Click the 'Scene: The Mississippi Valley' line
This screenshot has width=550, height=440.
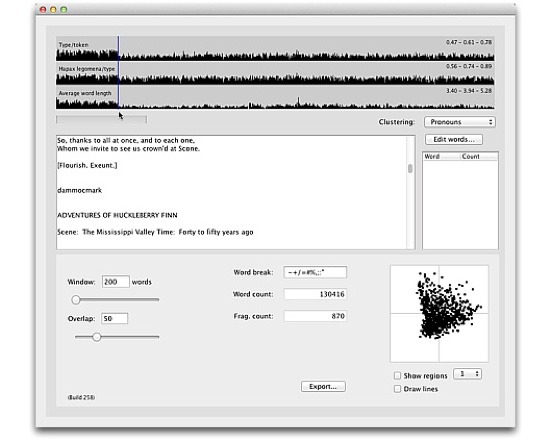tap(155, 232)
